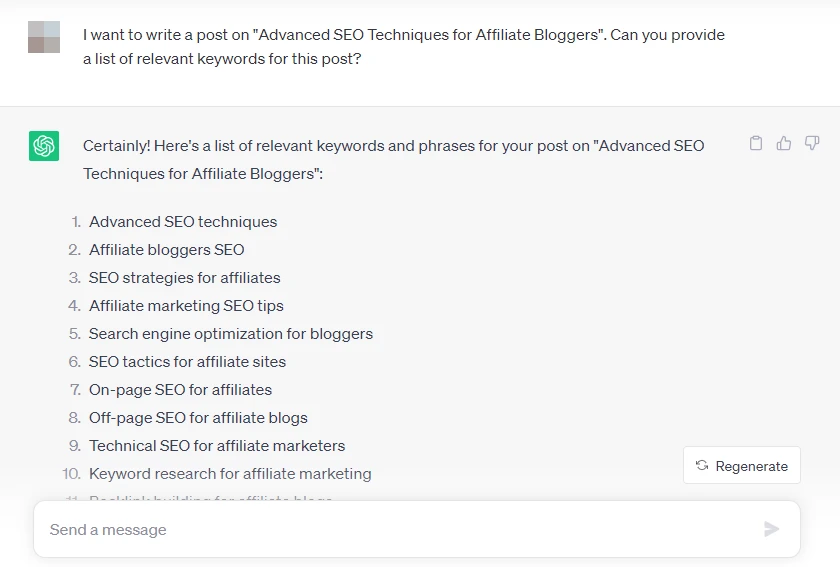The height and width of the screenshot is (567, 840).
Task: Click the user's prompt about the SEO post
Action: tap(403, 47)
